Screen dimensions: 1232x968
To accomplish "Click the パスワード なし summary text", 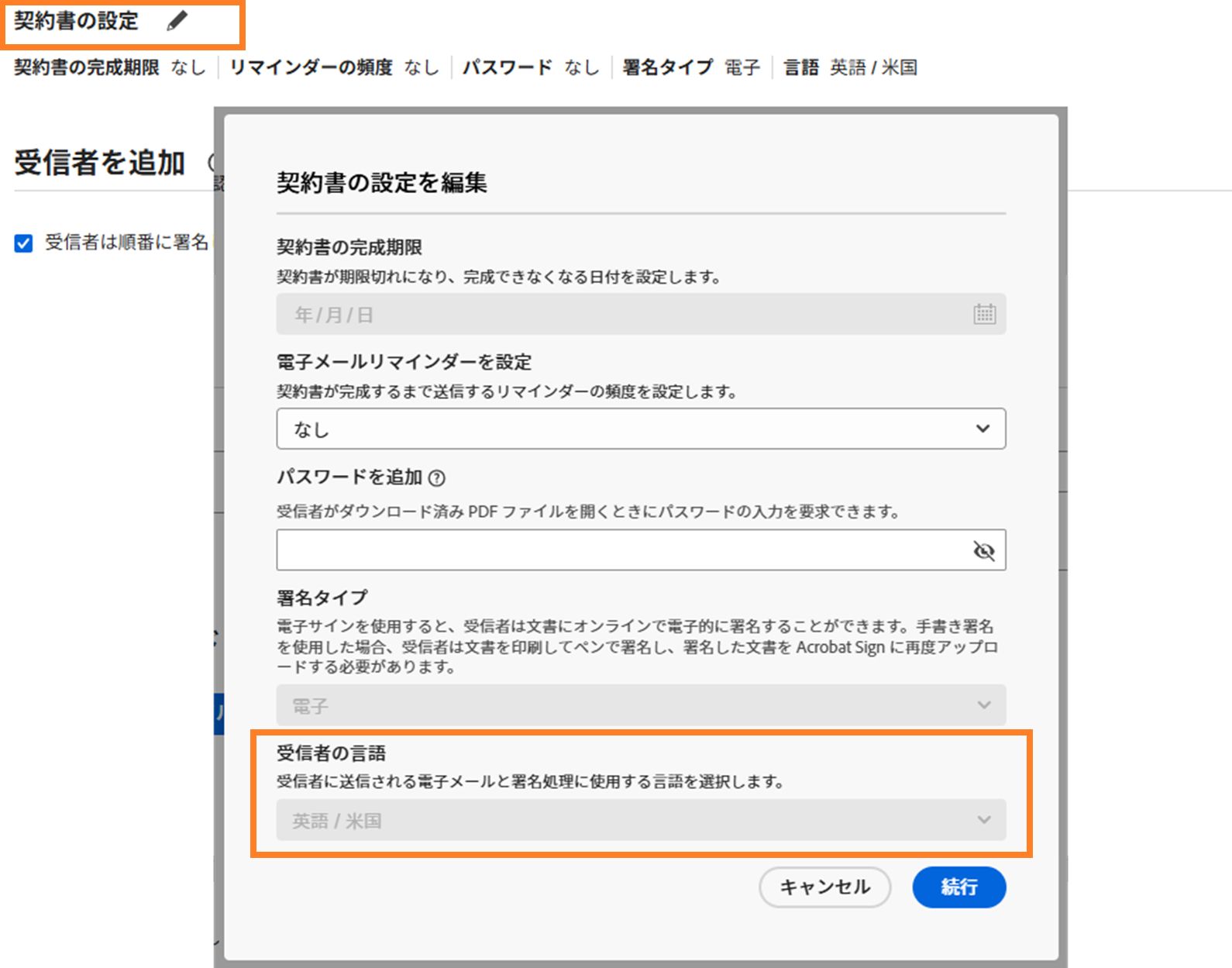I will pos(532,67).
